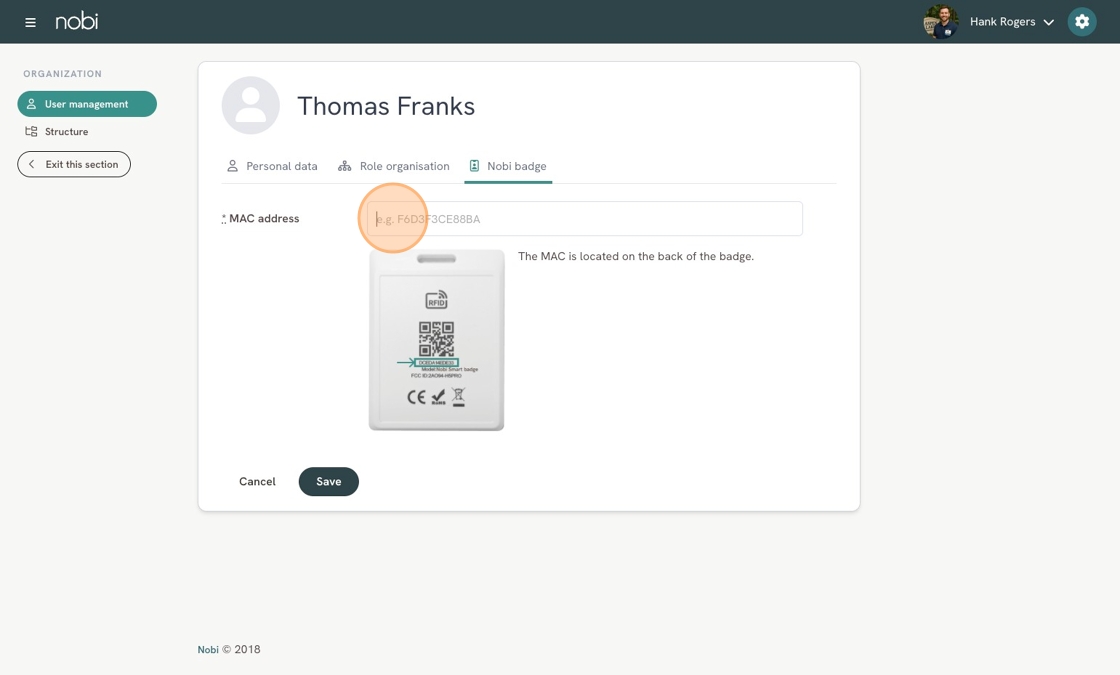
Task: Open the Hank Rogers account menu
Action: point(1002,22)
